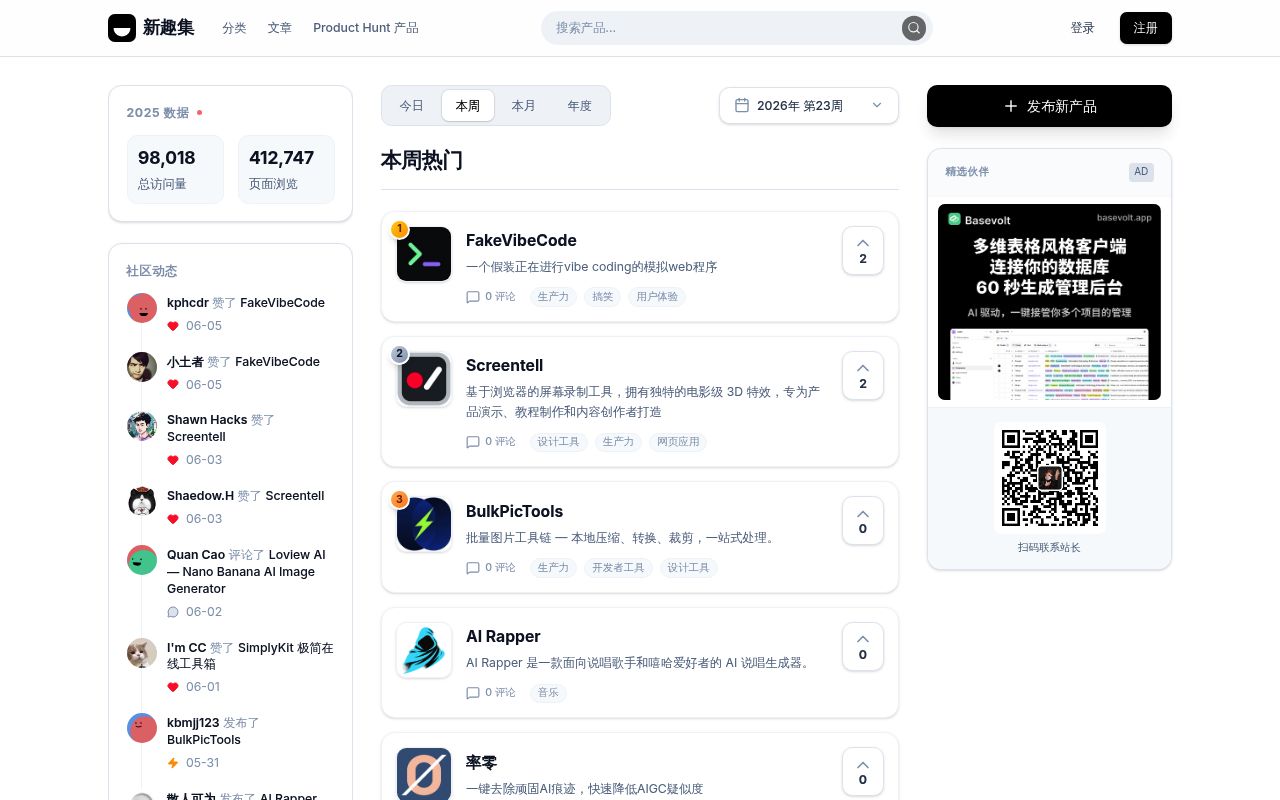
Task: Click kbmjj123's avatar
Action: pos(142,728)
